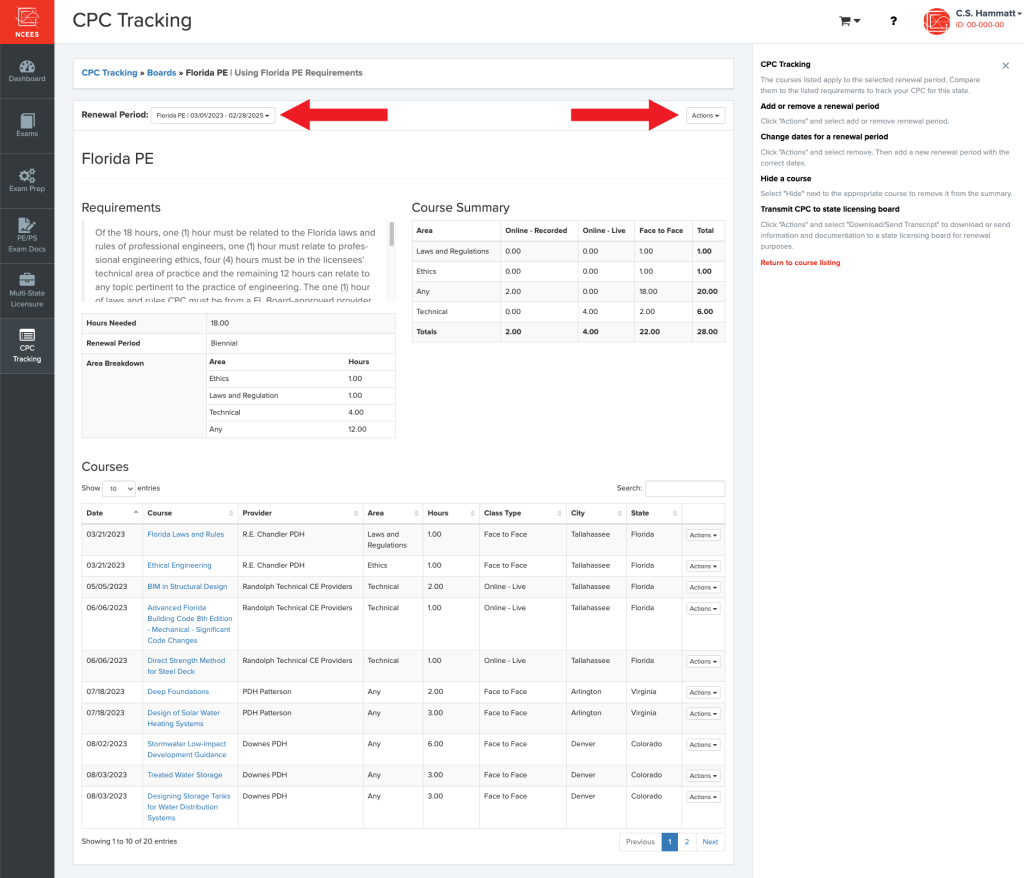This screenshot has width=1024, height=878.
Task: Open the Dashboard from the sidebar
Action: point(27,70)
